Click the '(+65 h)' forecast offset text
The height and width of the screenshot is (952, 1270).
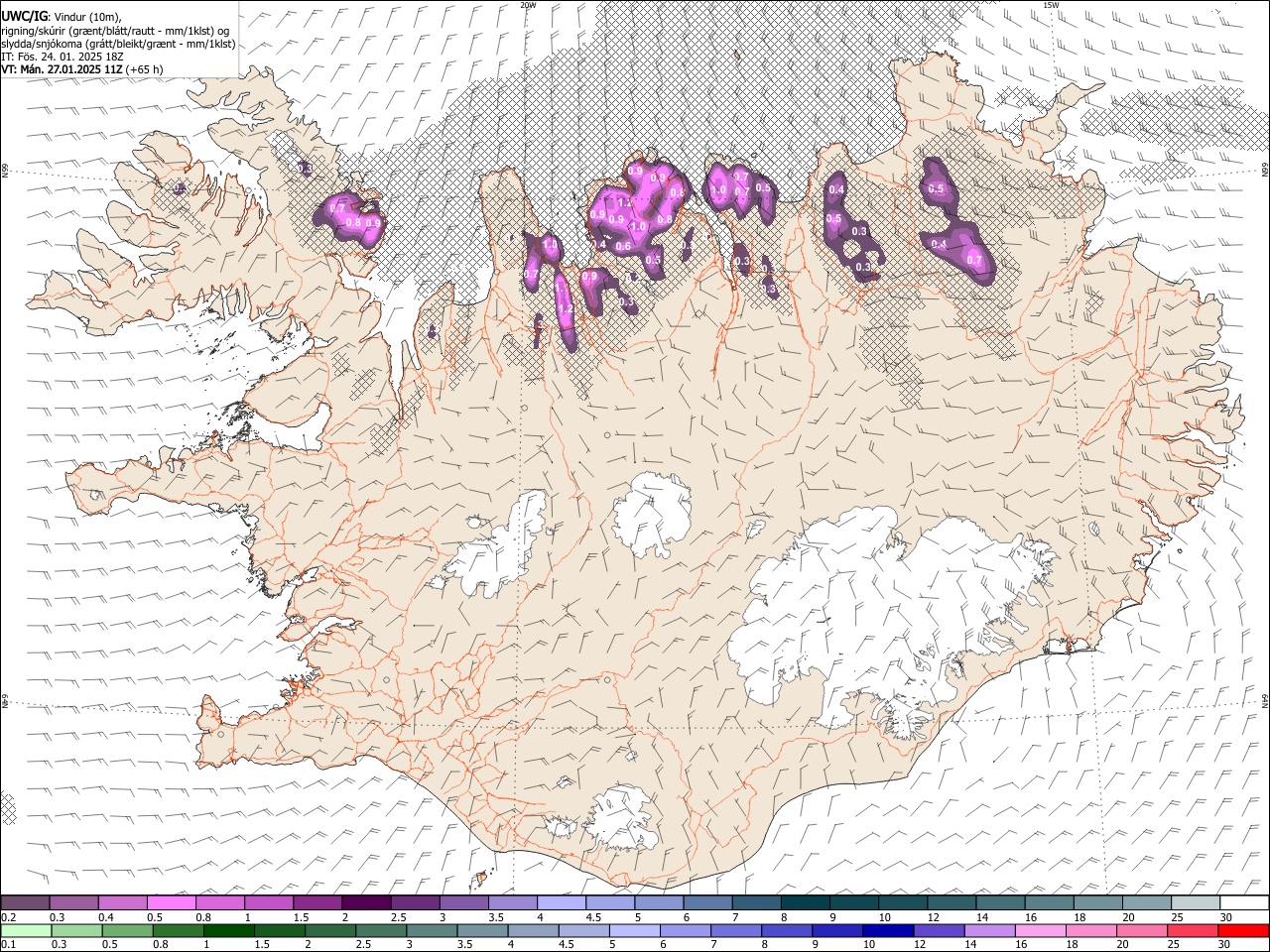[144, 69]
